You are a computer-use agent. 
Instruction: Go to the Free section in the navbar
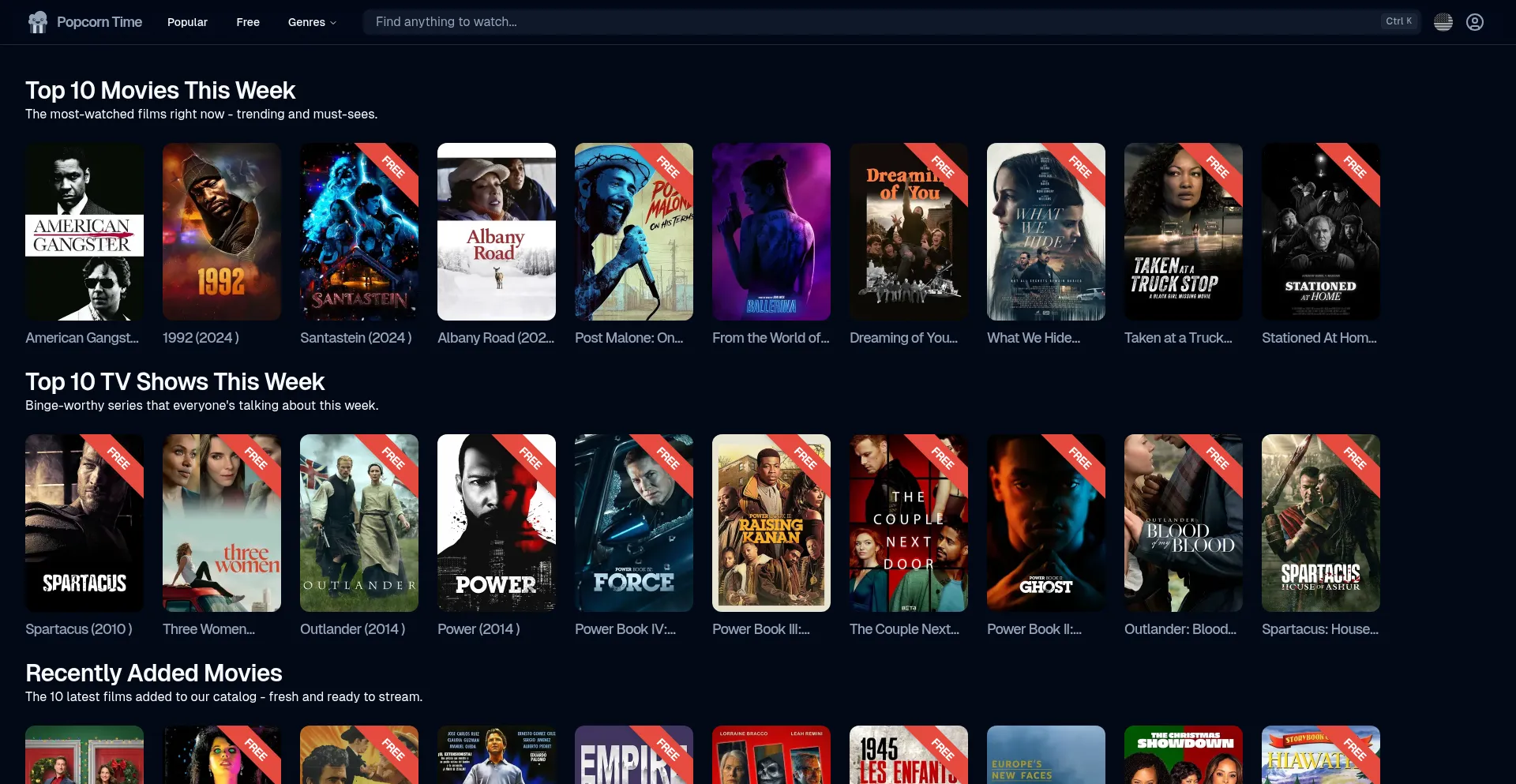pos(247,22)
